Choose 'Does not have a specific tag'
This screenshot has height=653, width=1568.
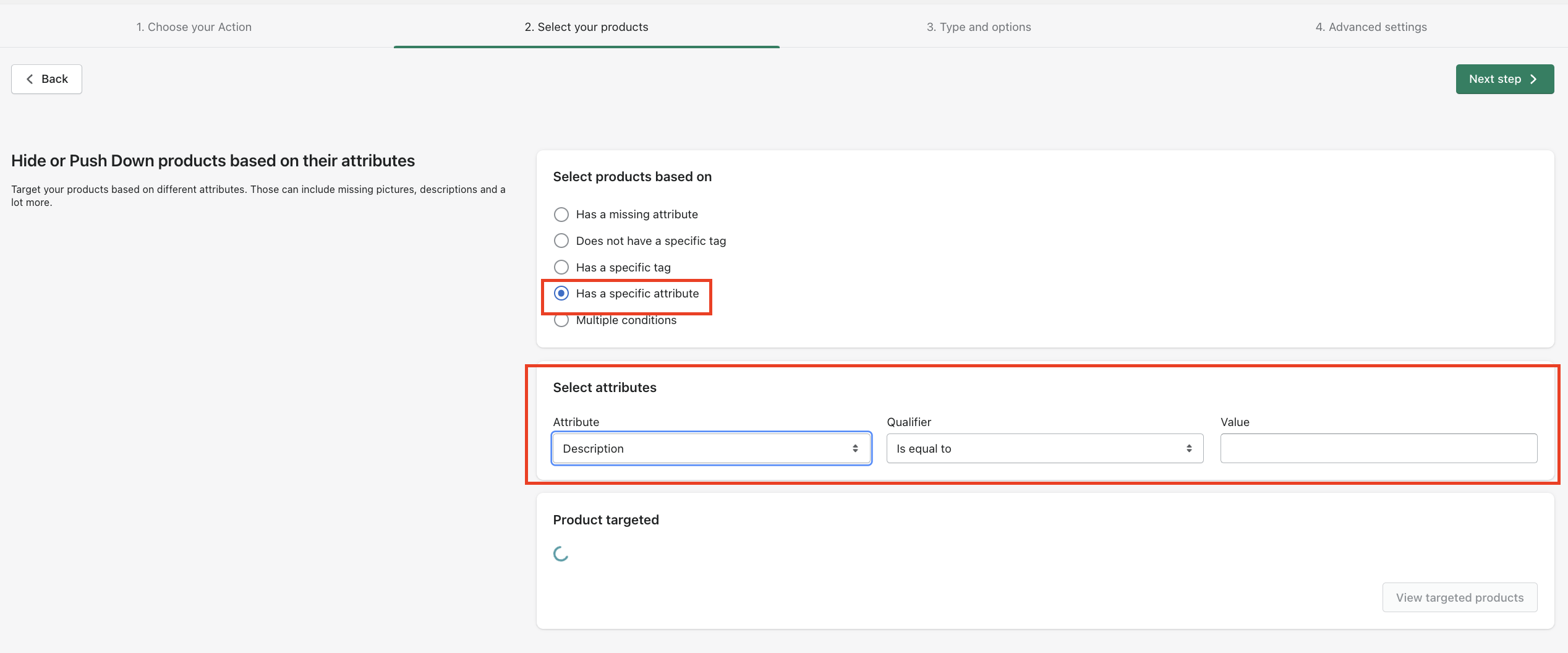(x=561, y=241)
